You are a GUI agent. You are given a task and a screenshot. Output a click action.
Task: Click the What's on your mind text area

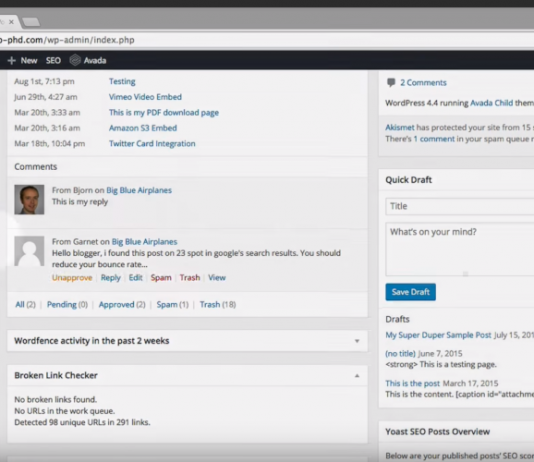(460, 249)
